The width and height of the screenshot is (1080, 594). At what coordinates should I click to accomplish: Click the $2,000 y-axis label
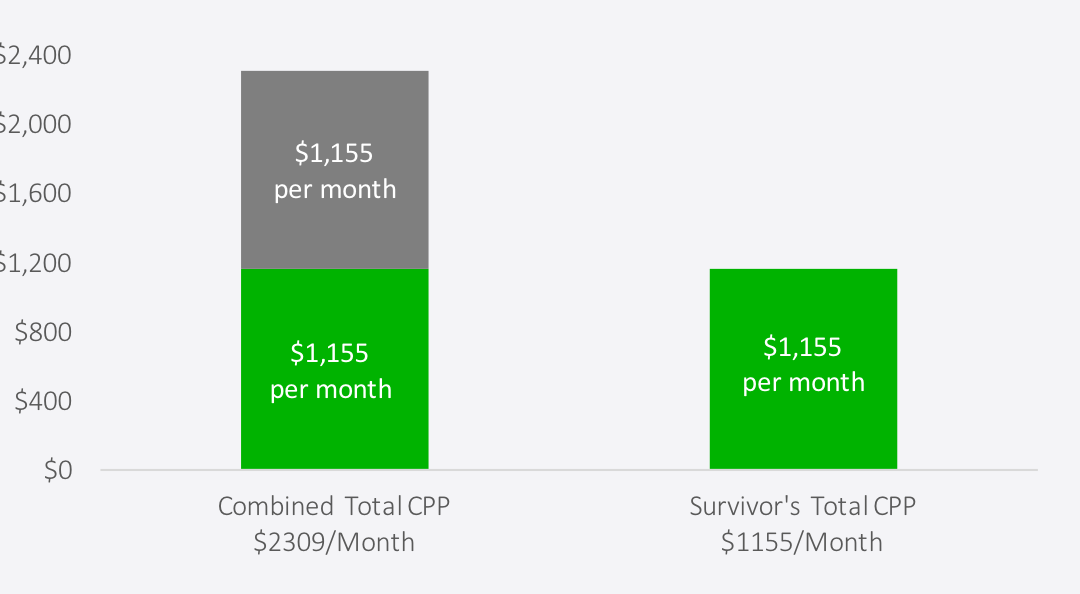34,124
